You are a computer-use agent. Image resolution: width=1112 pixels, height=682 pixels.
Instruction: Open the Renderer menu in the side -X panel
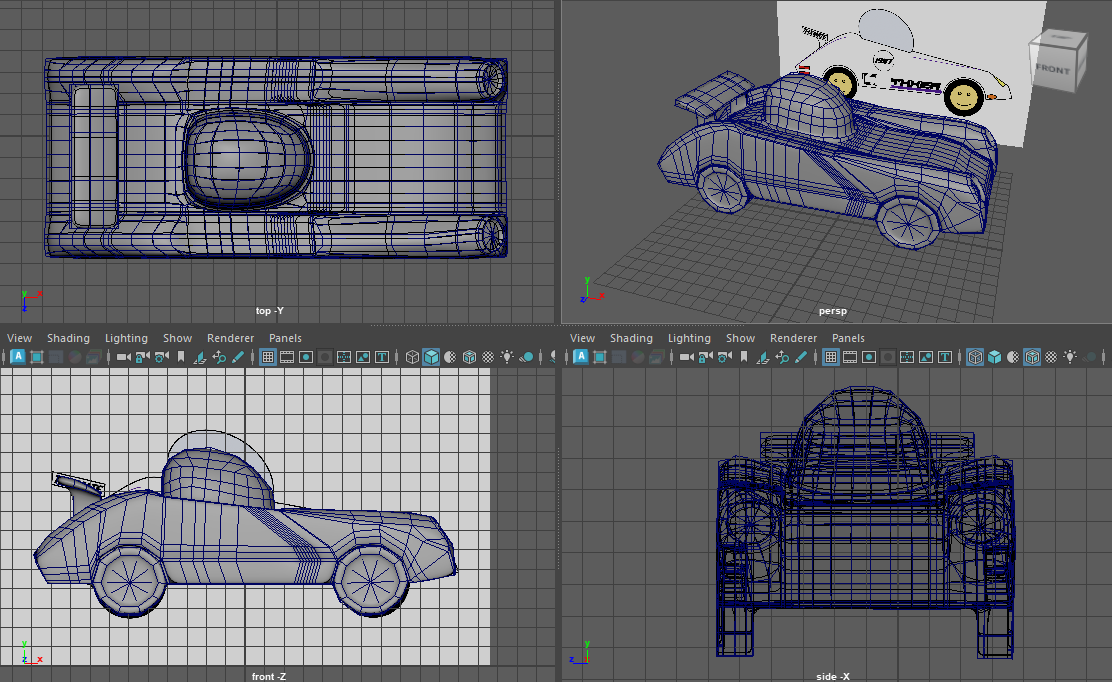(793, 338)
